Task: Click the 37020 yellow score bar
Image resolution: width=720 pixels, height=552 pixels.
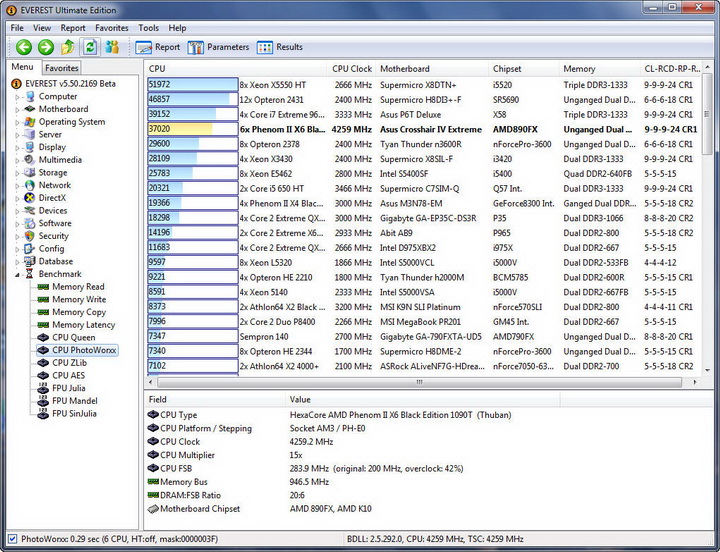Action: pos(192,129)
